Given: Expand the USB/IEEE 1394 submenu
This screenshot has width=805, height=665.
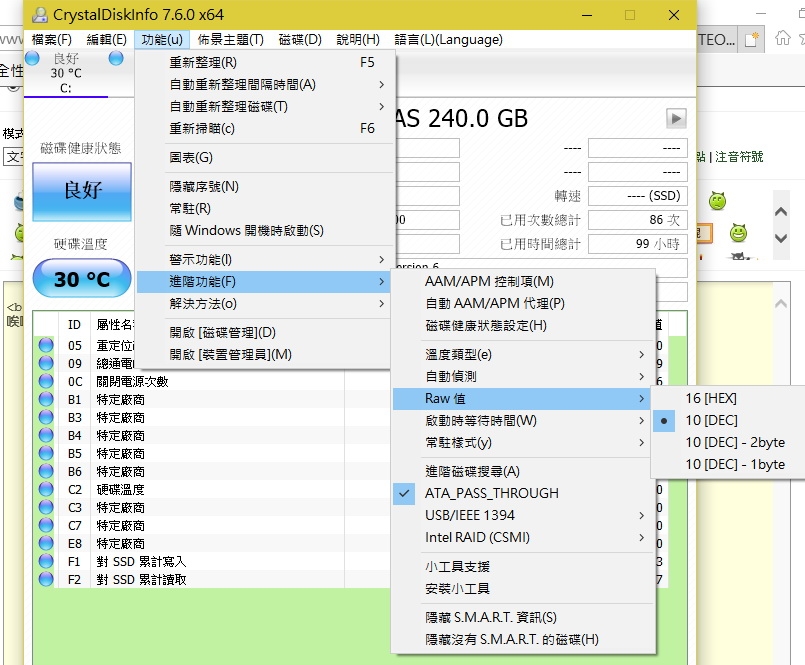Looking at the screenshot, I should click(524, 515).
